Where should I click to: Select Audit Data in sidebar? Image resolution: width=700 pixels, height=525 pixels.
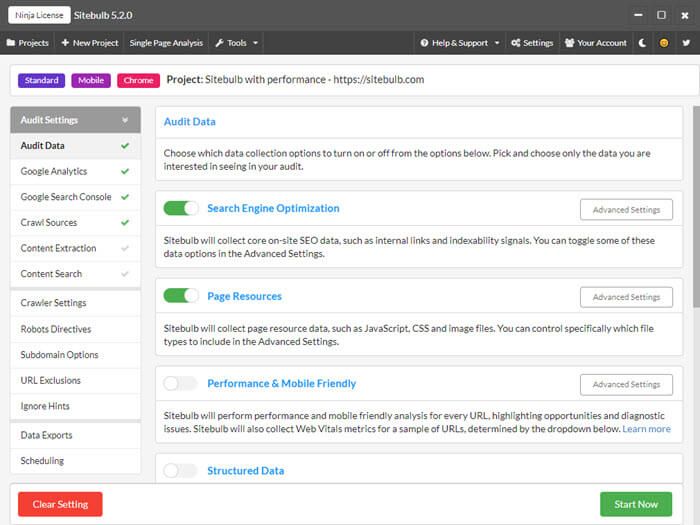75,146
